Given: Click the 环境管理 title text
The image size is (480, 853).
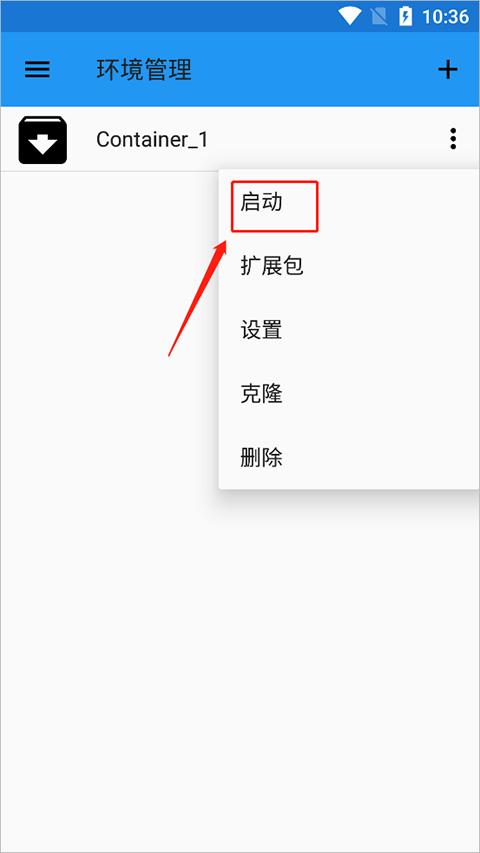Looking at the screenshot, I should tap(144, 70).
